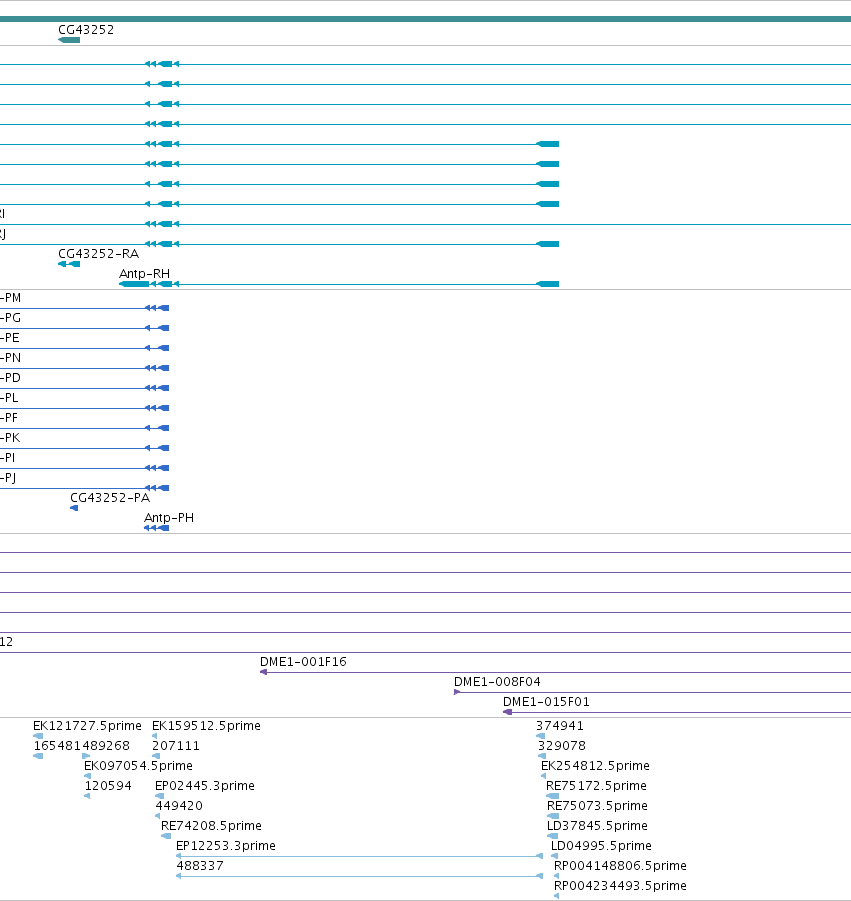Click the CG43252-PA protein label
Screen dimensions: 851x901
click(110, 498)
